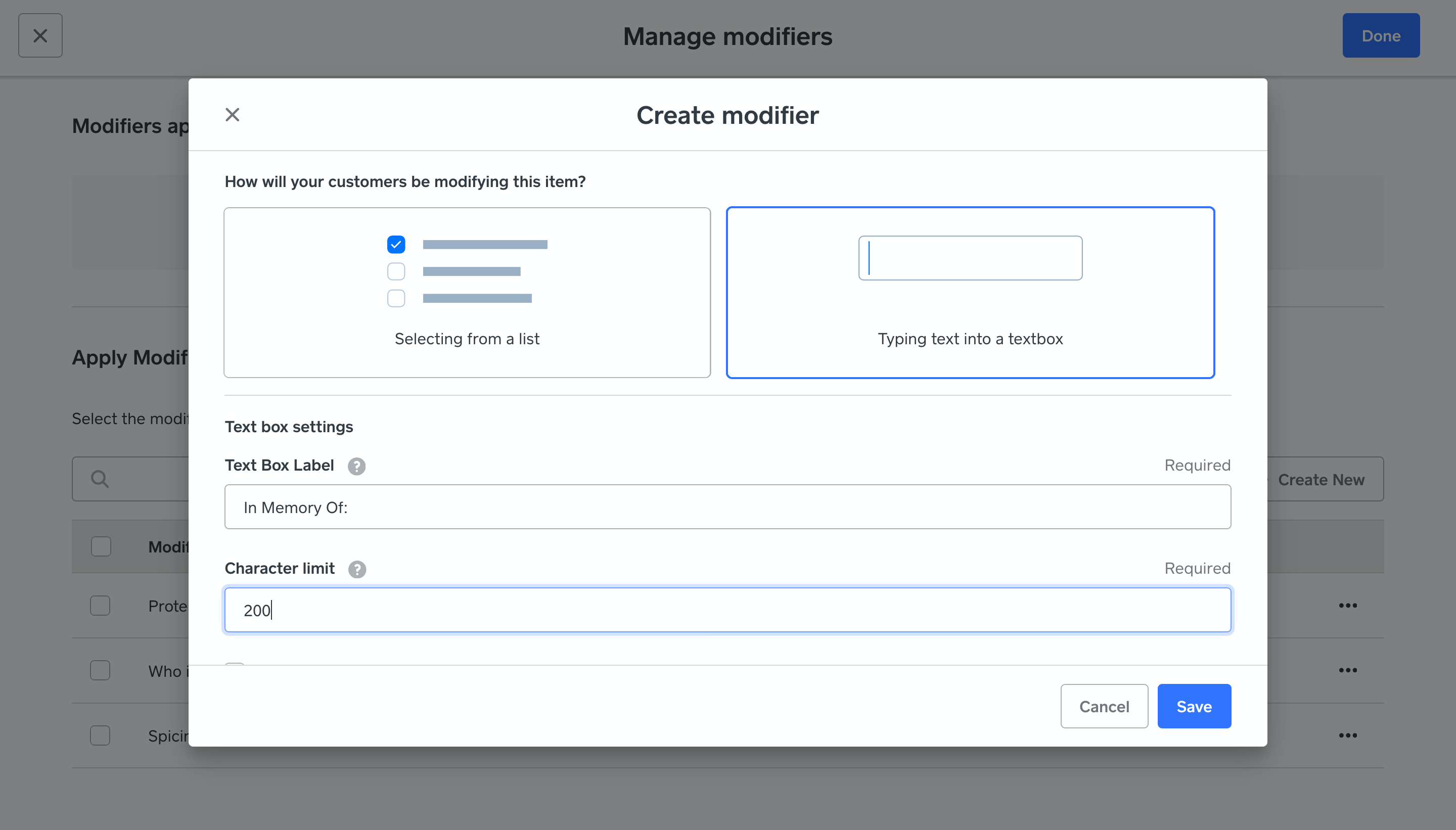The height and width of the screenshot is (830, 1456).
Task: Choose the Typing text into a textbox option
Action: (x=970, y=293)
